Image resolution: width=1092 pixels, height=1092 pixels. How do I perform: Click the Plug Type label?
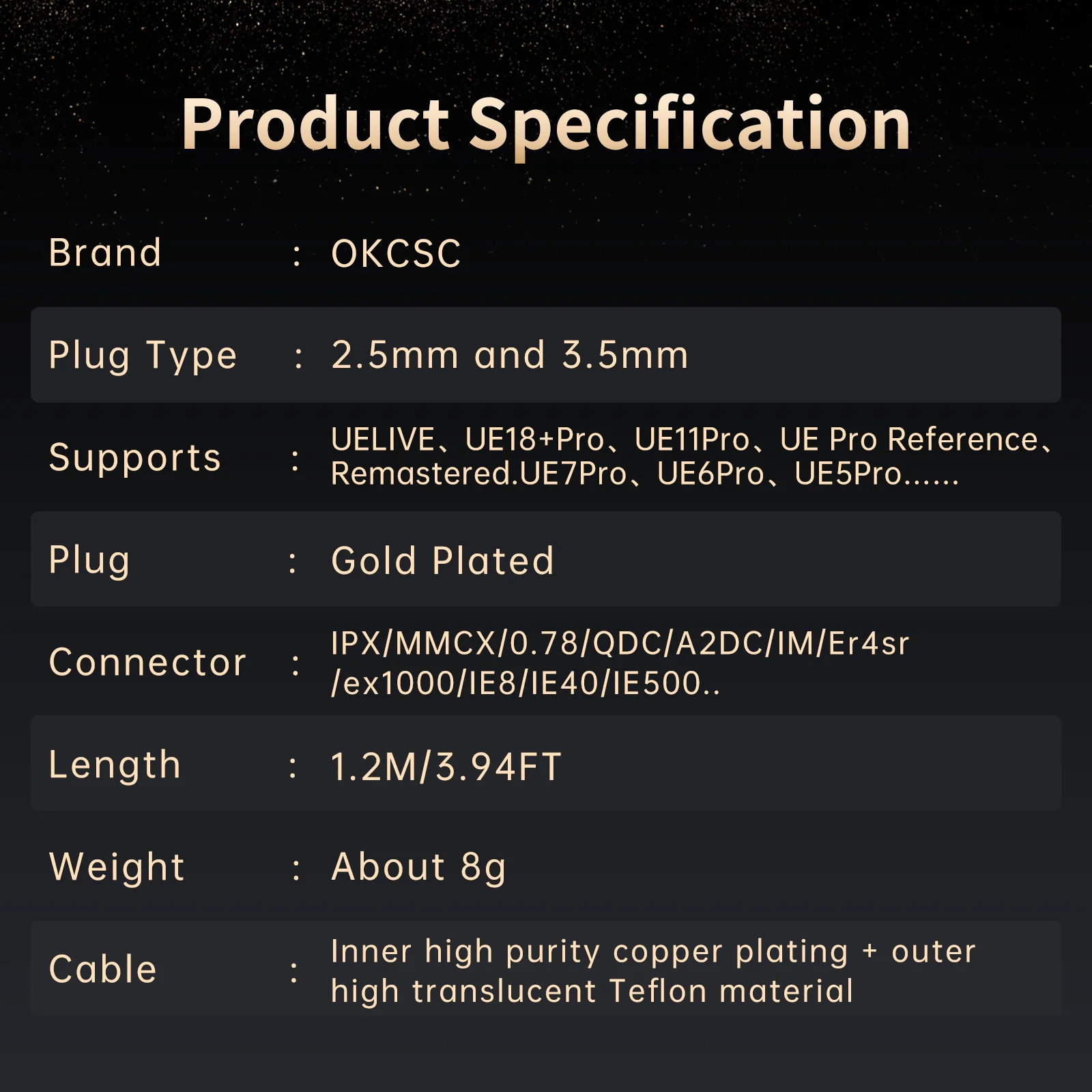tap(143, 356)
